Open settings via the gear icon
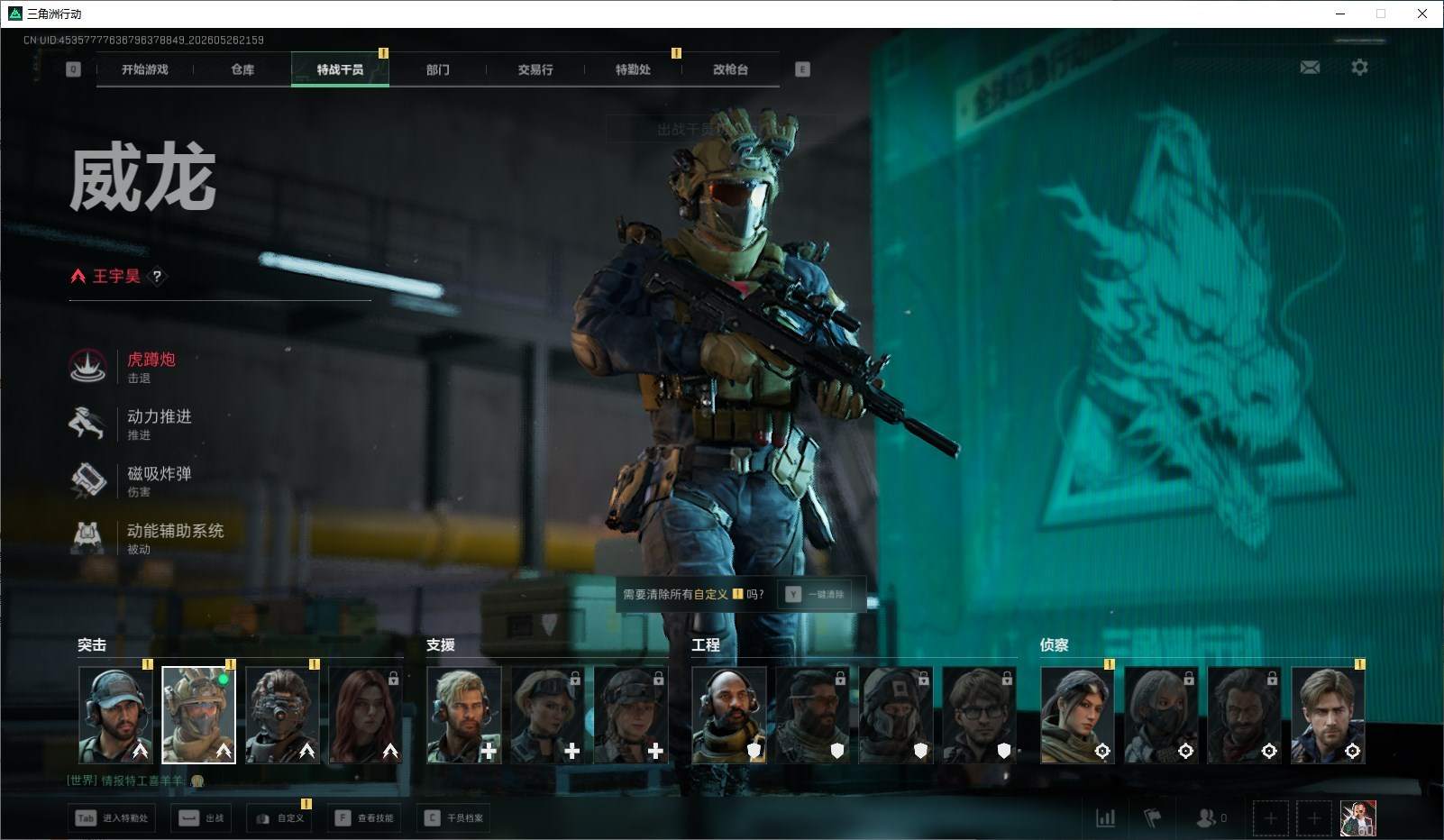This screenshot has width=1444, height=840. (x=1359, y=68)
